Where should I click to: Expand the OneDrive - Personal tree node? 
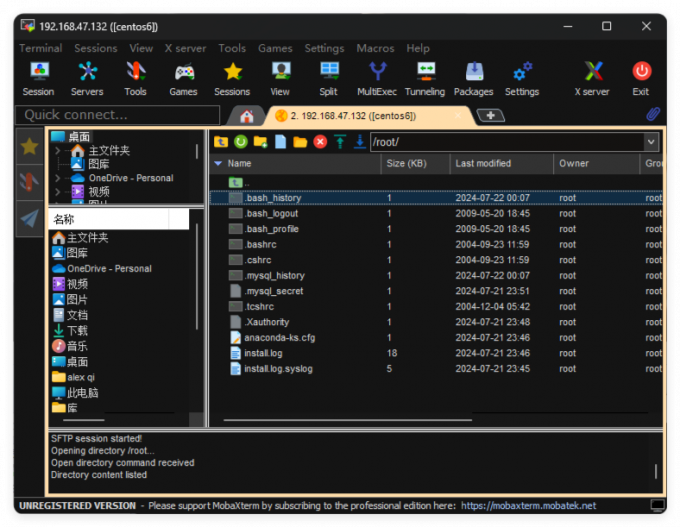pyautogui.click(x=58, y=178)
